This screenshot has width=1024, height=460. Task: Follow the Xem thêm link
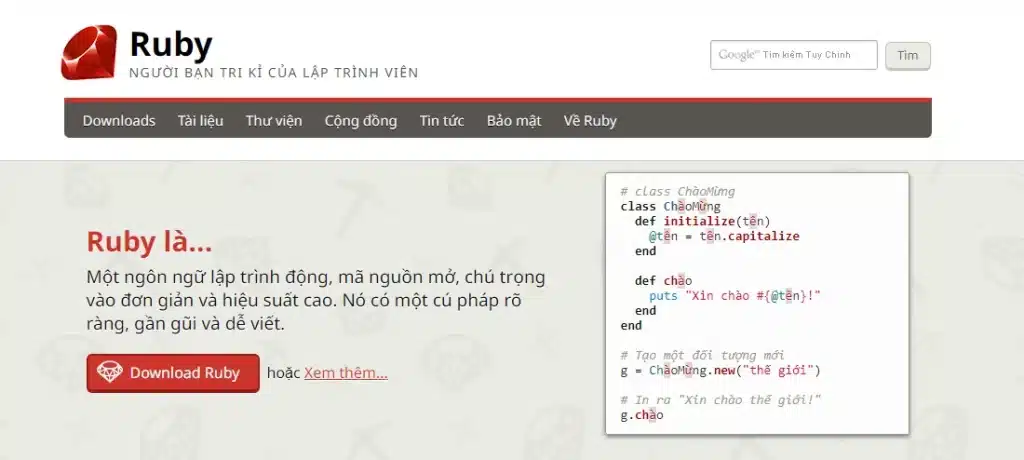346,373
